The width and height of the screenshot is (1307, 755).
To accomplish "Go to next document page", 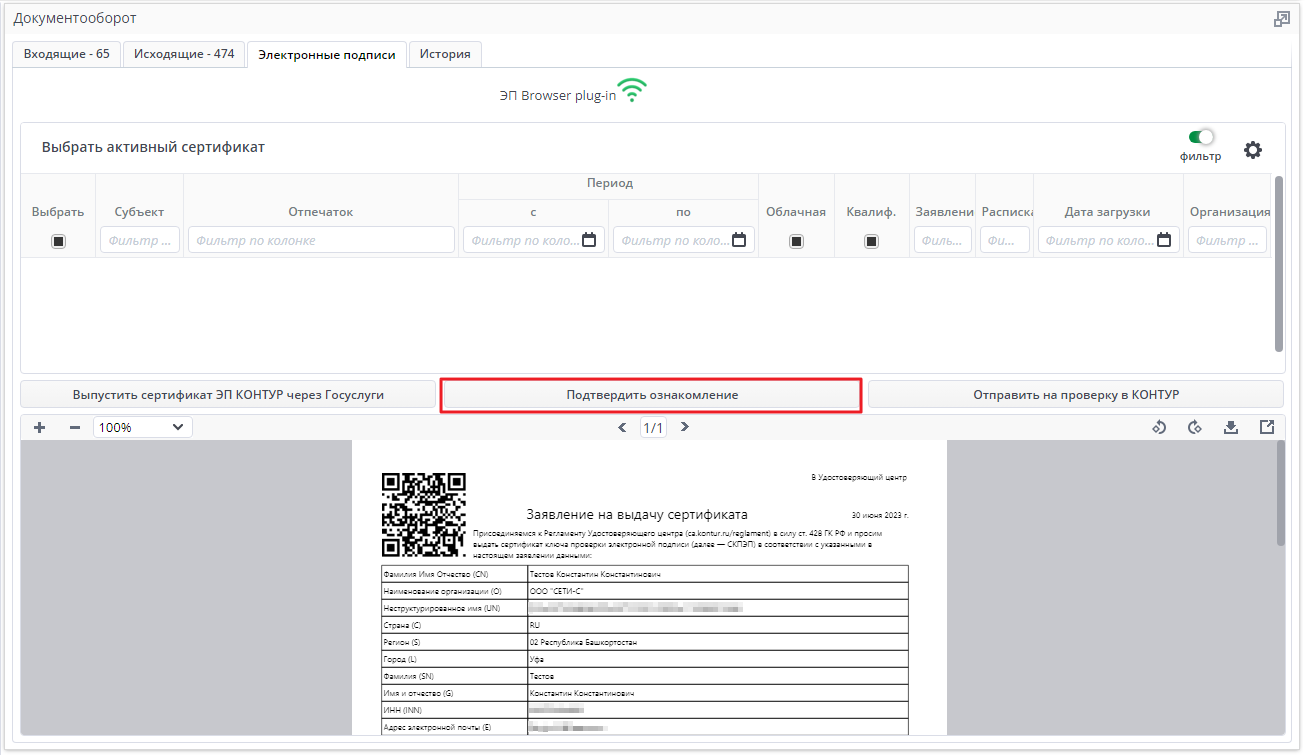I will coord(685,427).
